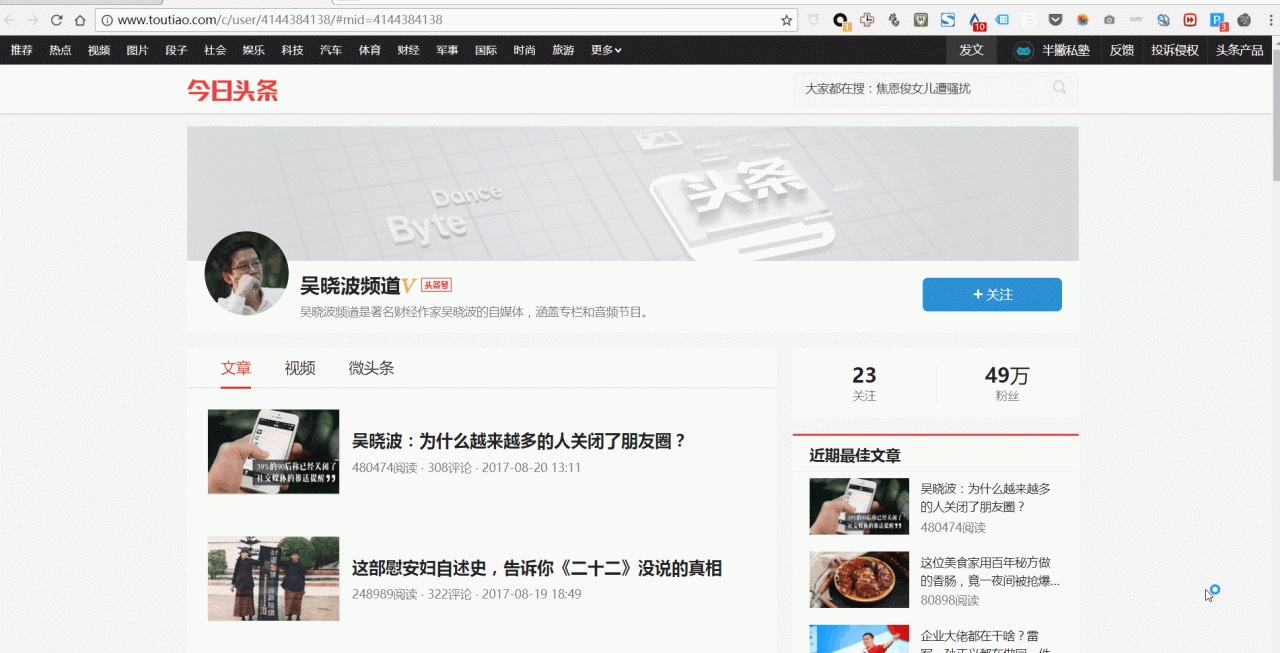This screenshot has width=1280, height=653.
Task: Open 吴晓波频道 profile avatar photo
Action: tap(246, 273)
